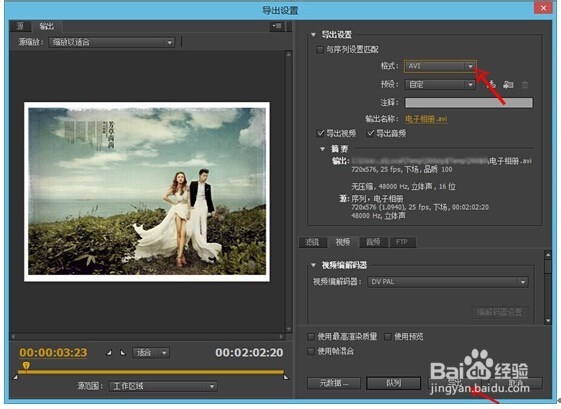Switch to the FTP tab
The width and height of the screenshot is (561, 409).
[x=402, y=242]
